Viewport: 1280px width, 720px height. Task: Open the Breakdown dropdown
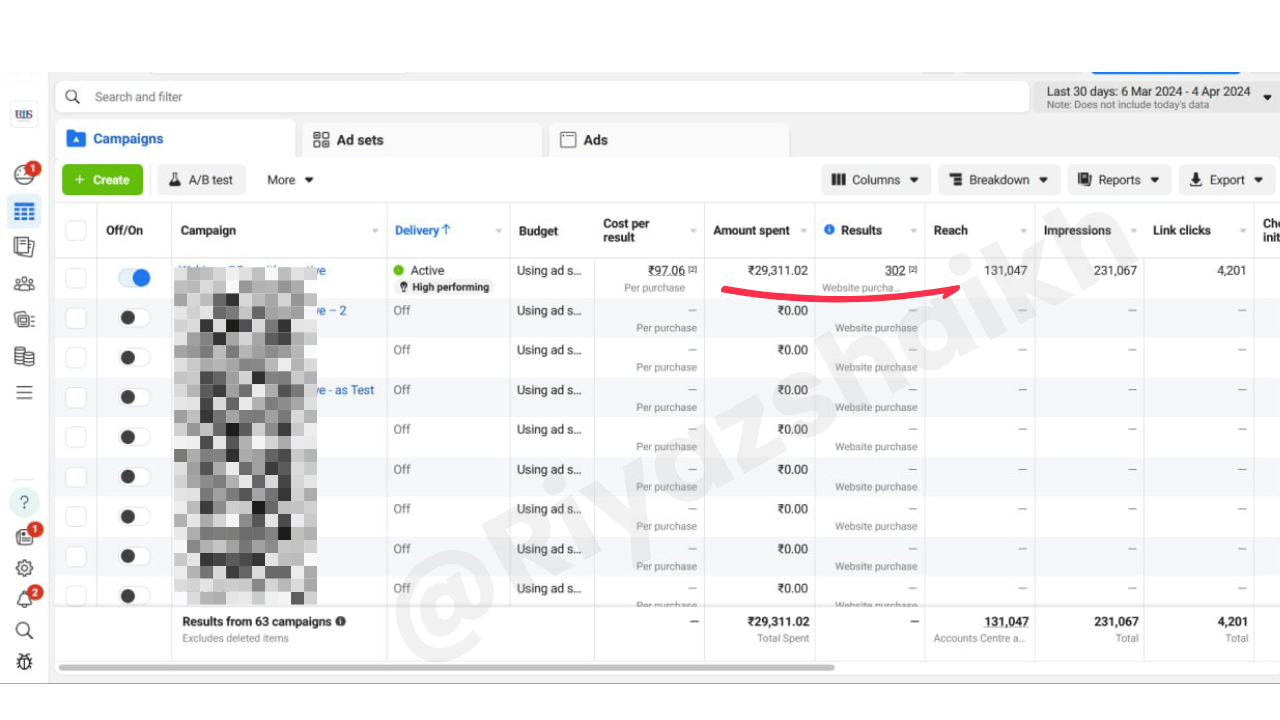pos(998,180)
